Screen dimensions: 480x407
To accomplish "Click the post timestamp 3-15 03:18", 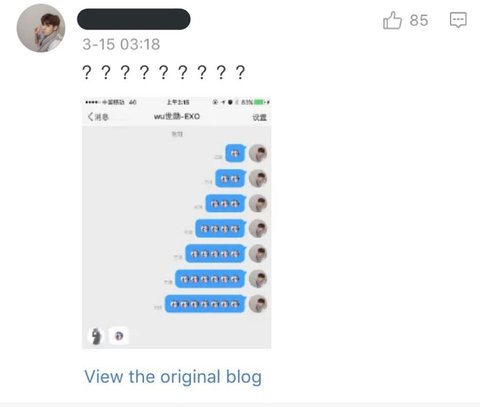I will click(121, 44).
